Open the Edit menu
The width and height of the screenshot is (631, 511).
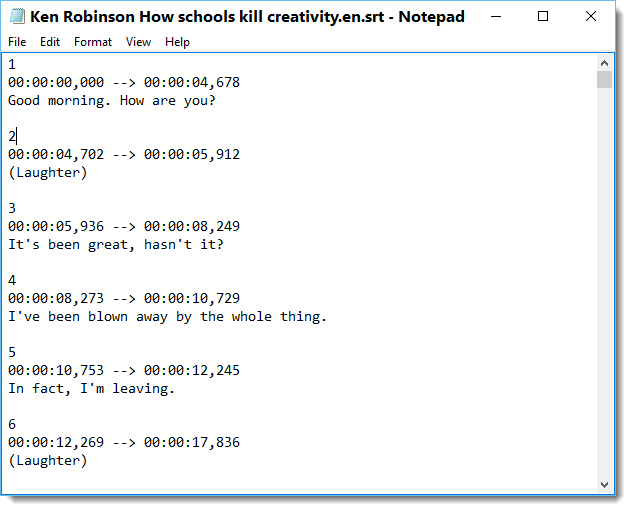point(49,42)
